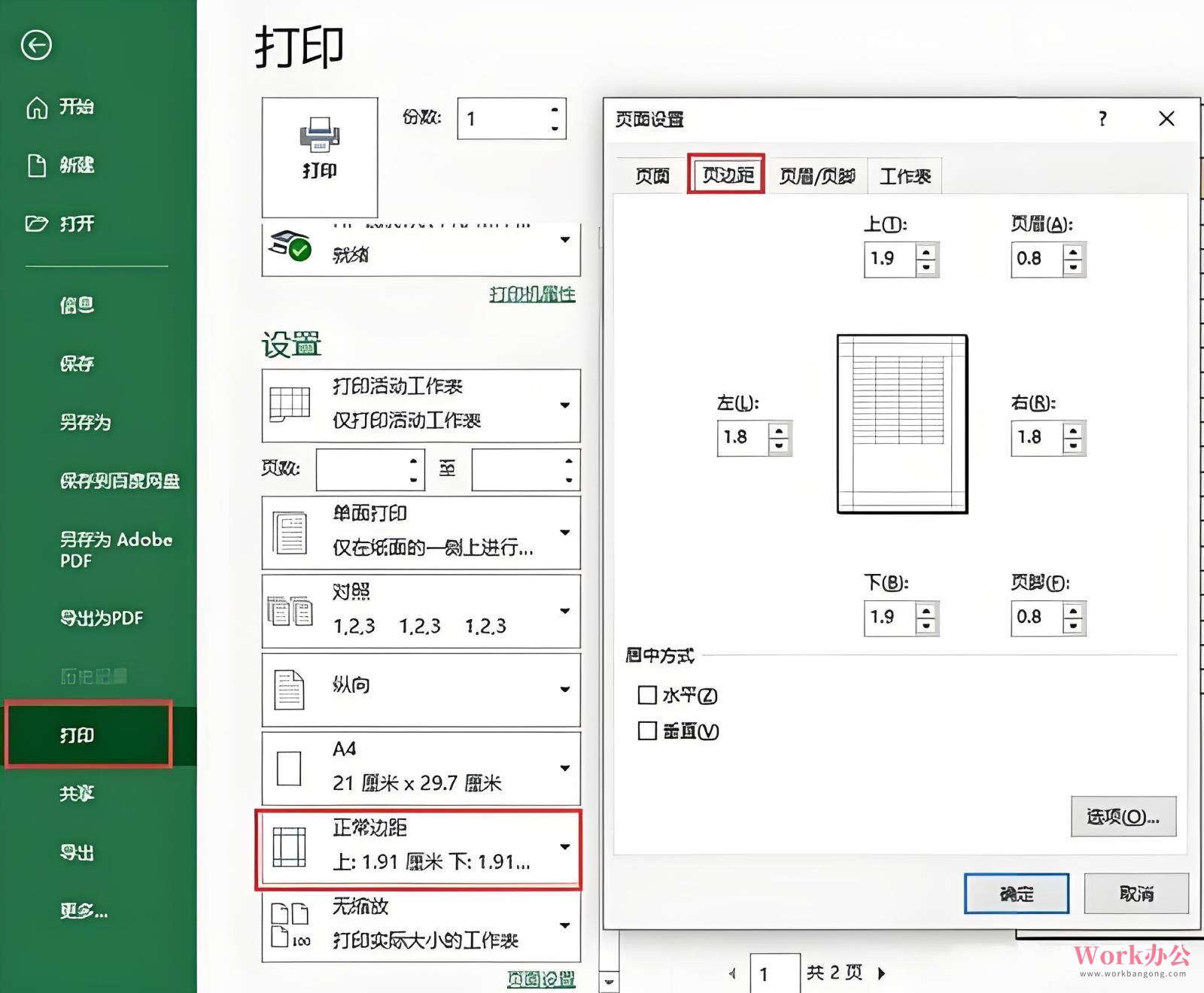Click the folder icon beside 打开
The width and height of the screenshot is (1204, 993).
[x=37, y=223]
